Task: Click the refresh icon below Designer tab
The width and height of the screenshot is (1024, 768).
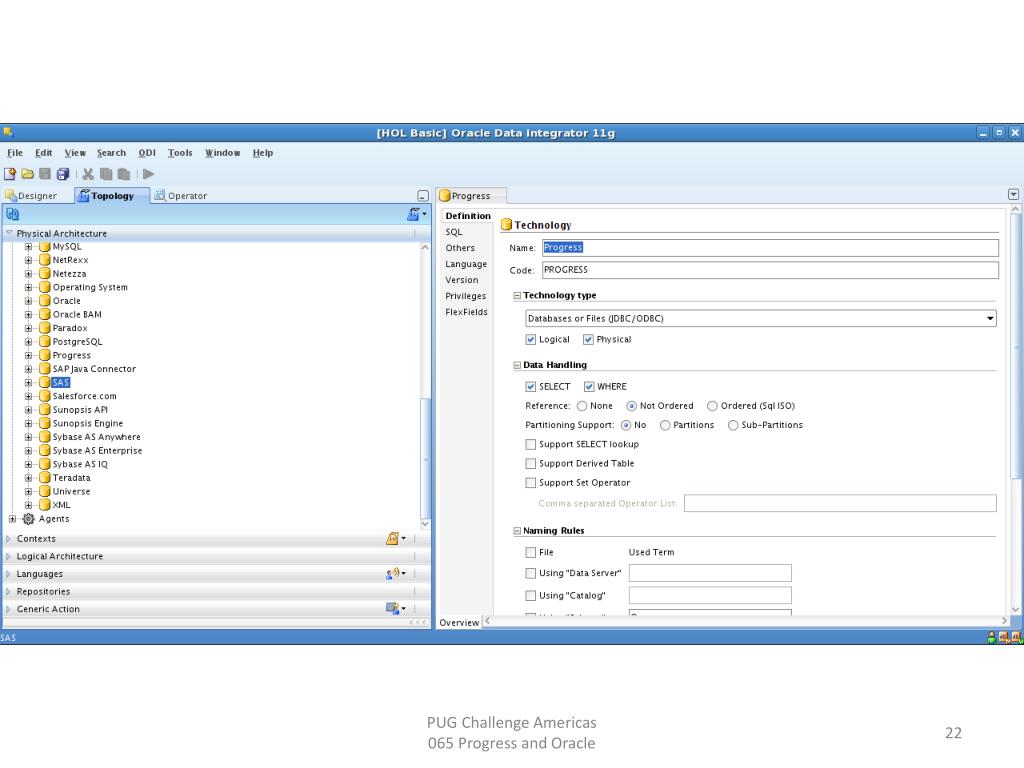Action: pos(12,214)
